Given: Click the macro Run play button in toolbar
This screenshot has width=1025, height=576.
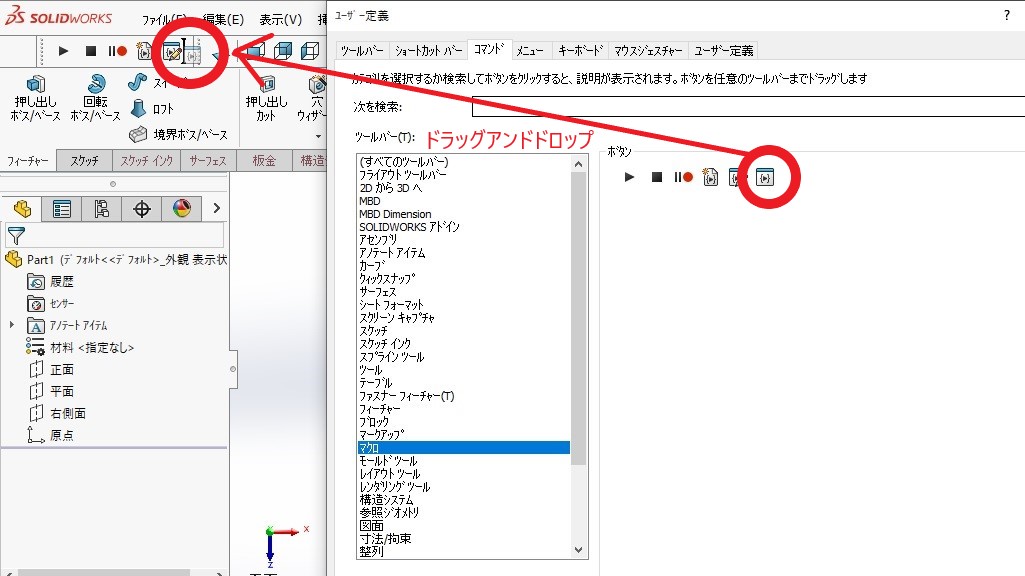Looking at the screenshot, I should coord(63,50).
